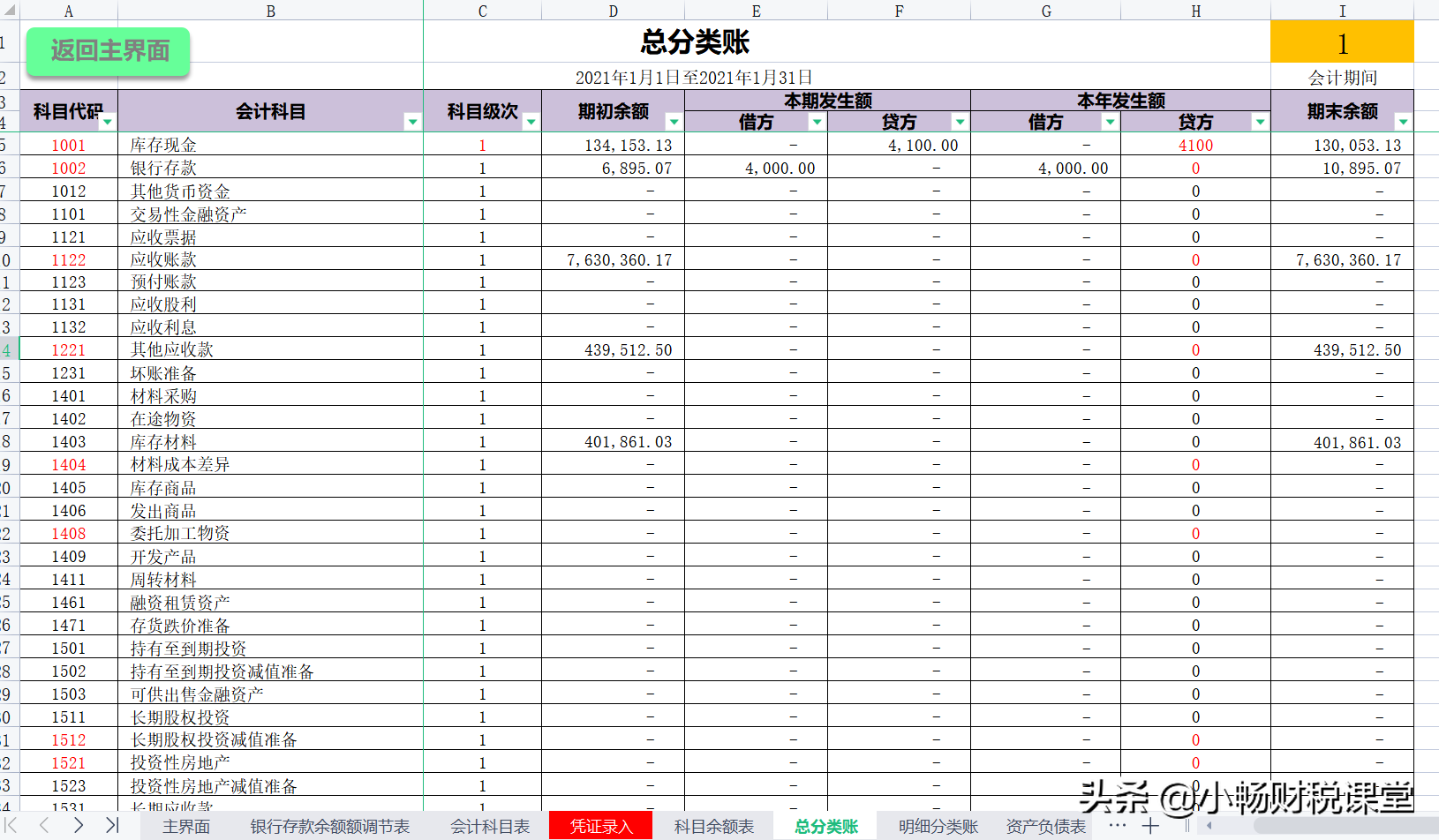This screenshot has height=840, width=1439.
Task: Add a new worksheet with the plus icon
Action: point(1151,826)
